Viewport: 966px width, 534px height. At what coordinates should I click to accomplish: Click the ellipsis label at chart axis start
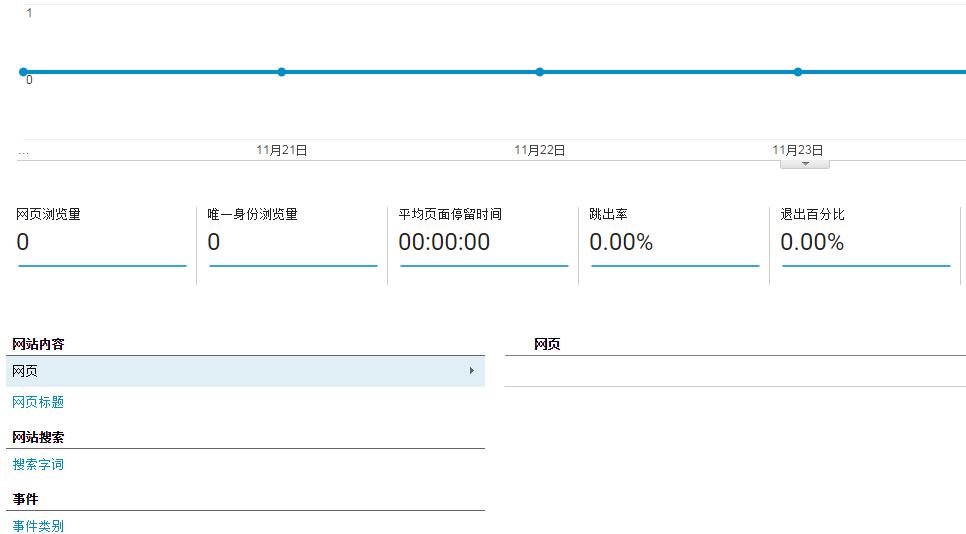(x=23, y=151)
